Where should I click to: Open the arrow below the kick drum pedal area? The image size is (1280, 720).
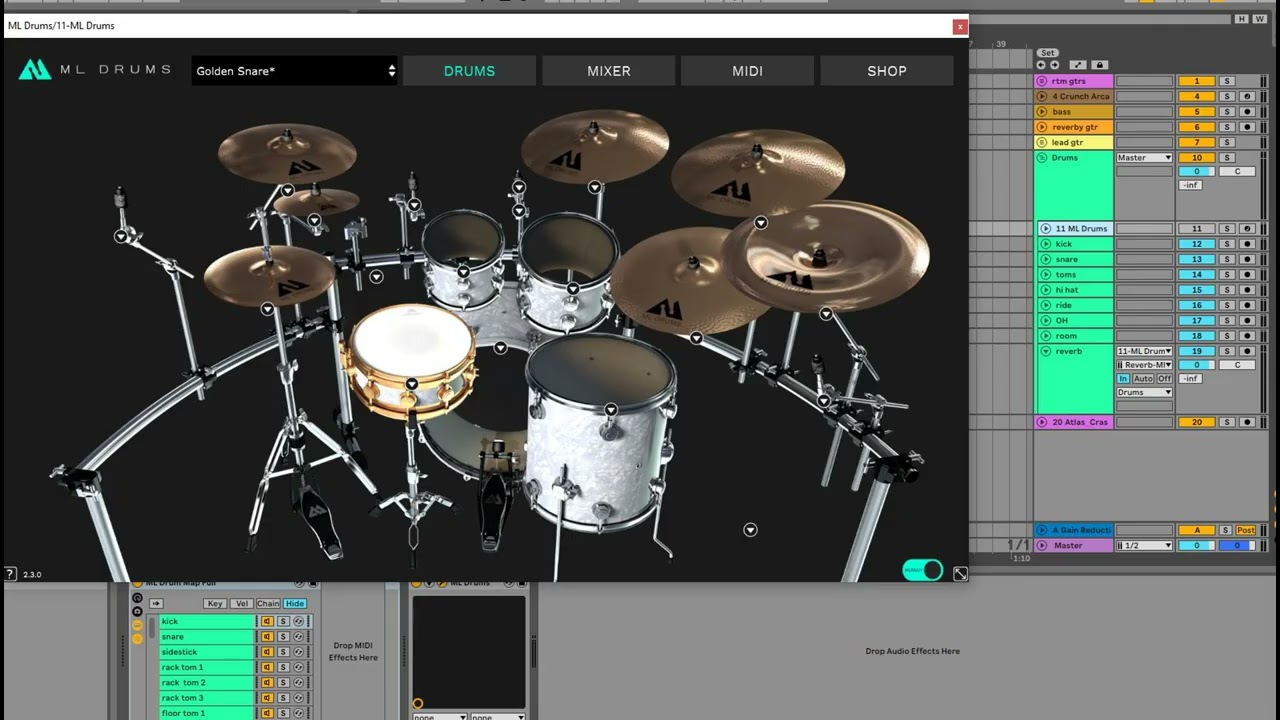pos(750,530)
